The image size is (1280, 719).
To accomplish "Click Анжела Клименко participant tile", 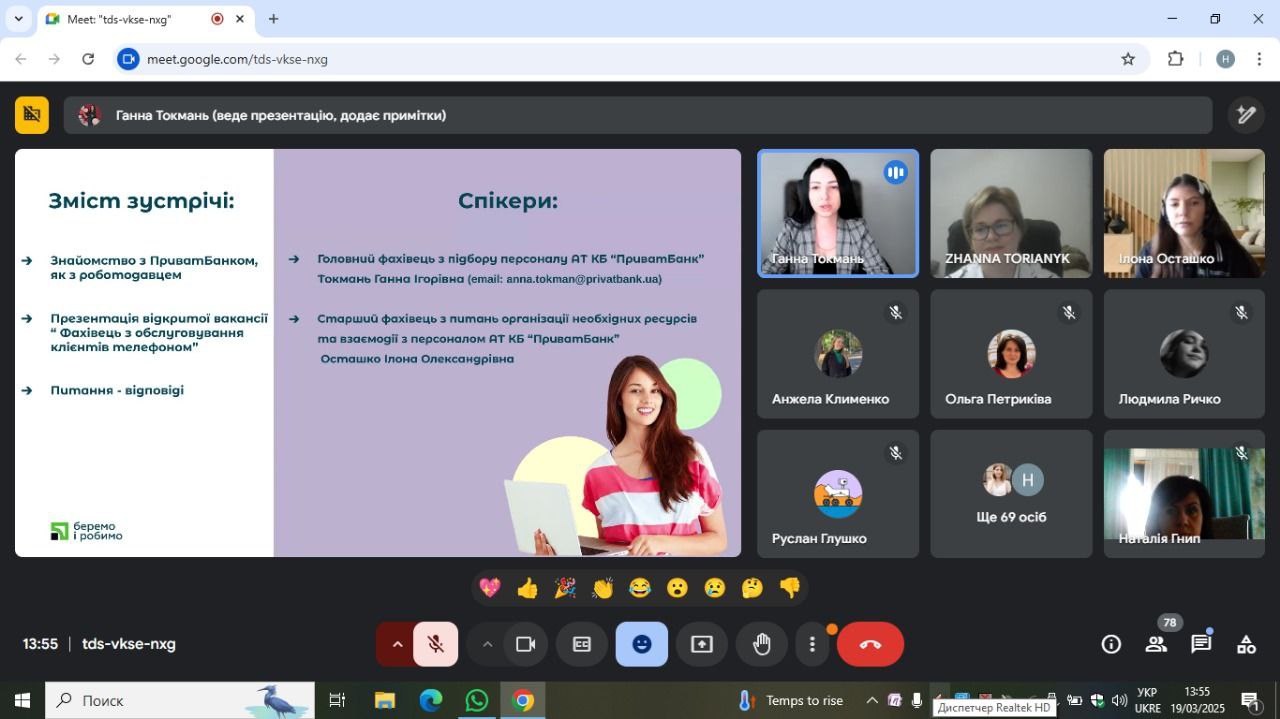I will pyautogui.click(x=838, y=354).
